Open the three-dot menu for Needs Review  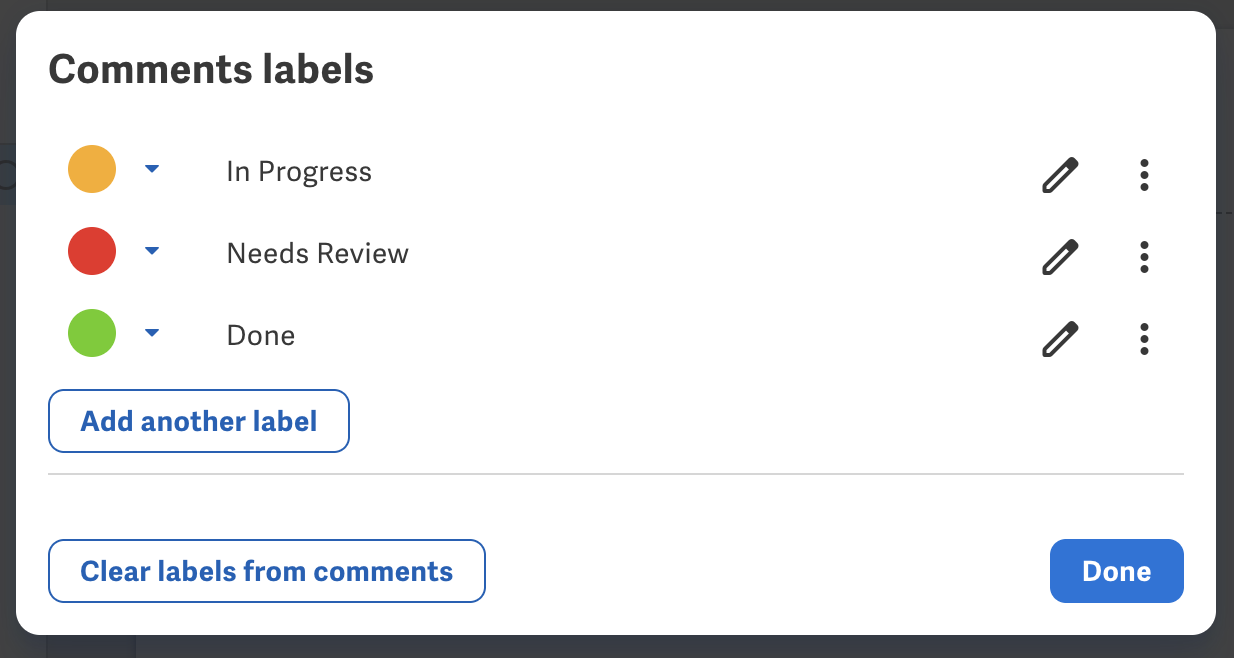pyautogui.click(x=1144, y=257)
